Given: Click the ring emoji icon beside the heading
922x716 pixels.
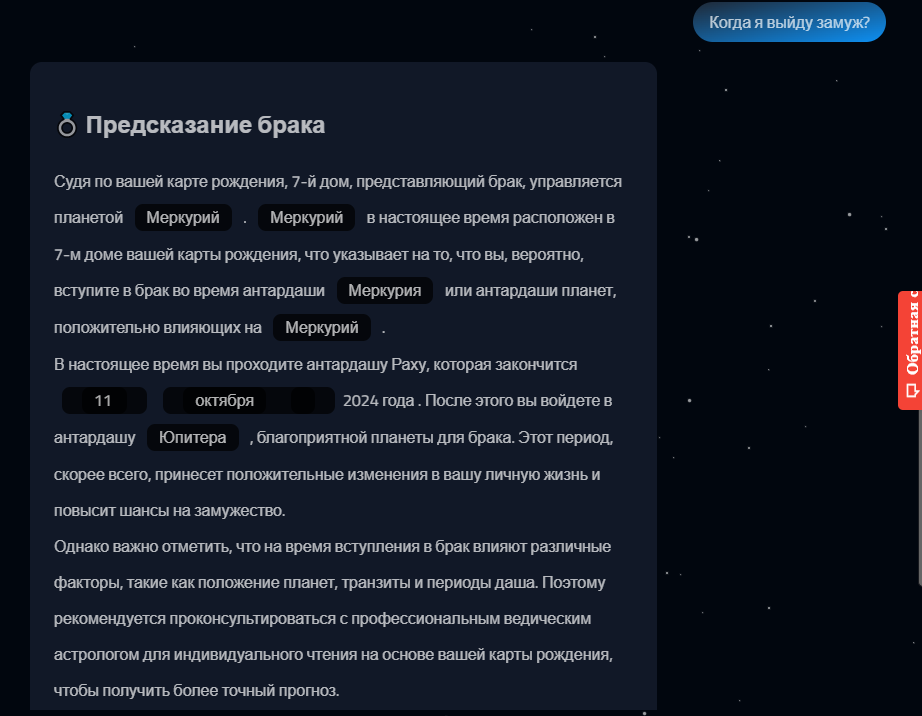Looking at the screenshot, I should coord(66,126).
